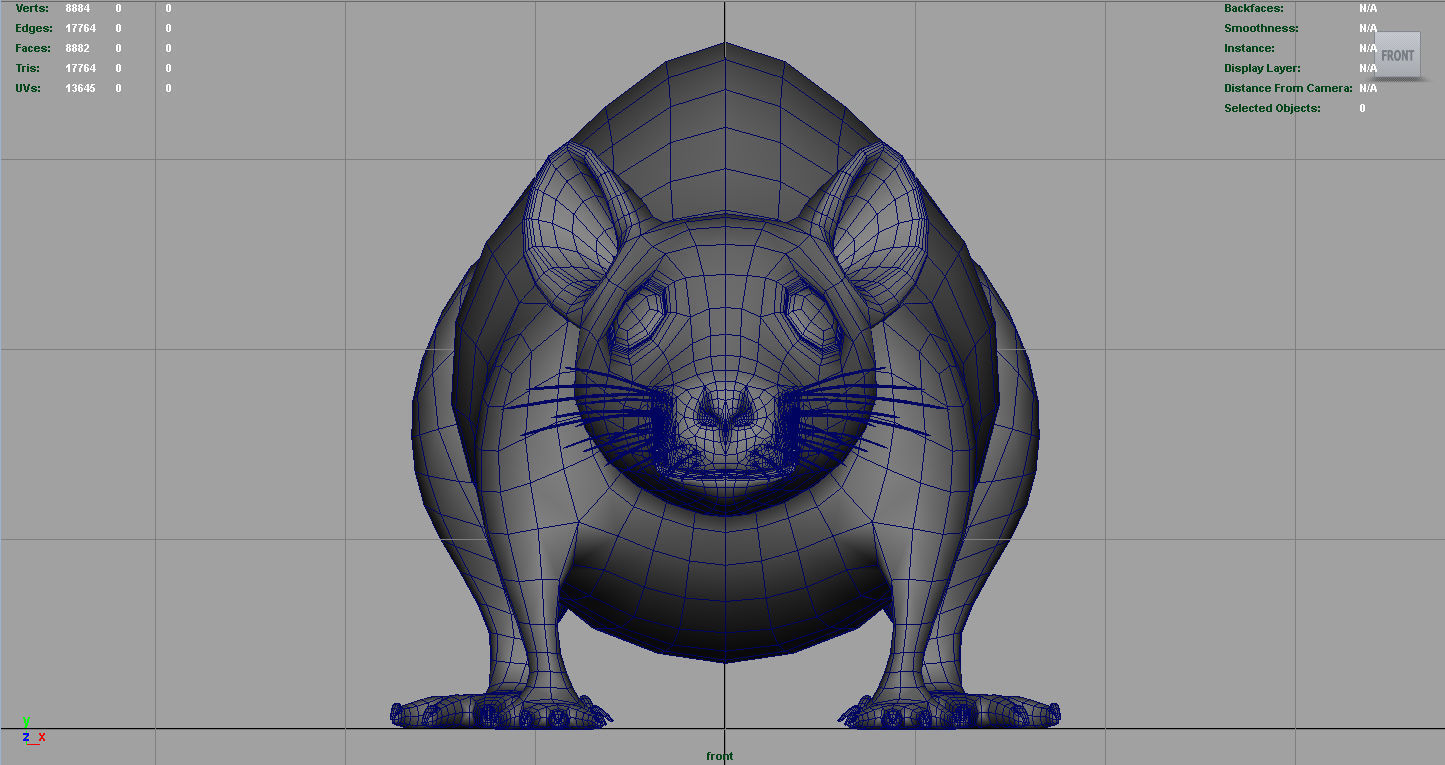Click the 17764 value in Edges row

[81, 28]
